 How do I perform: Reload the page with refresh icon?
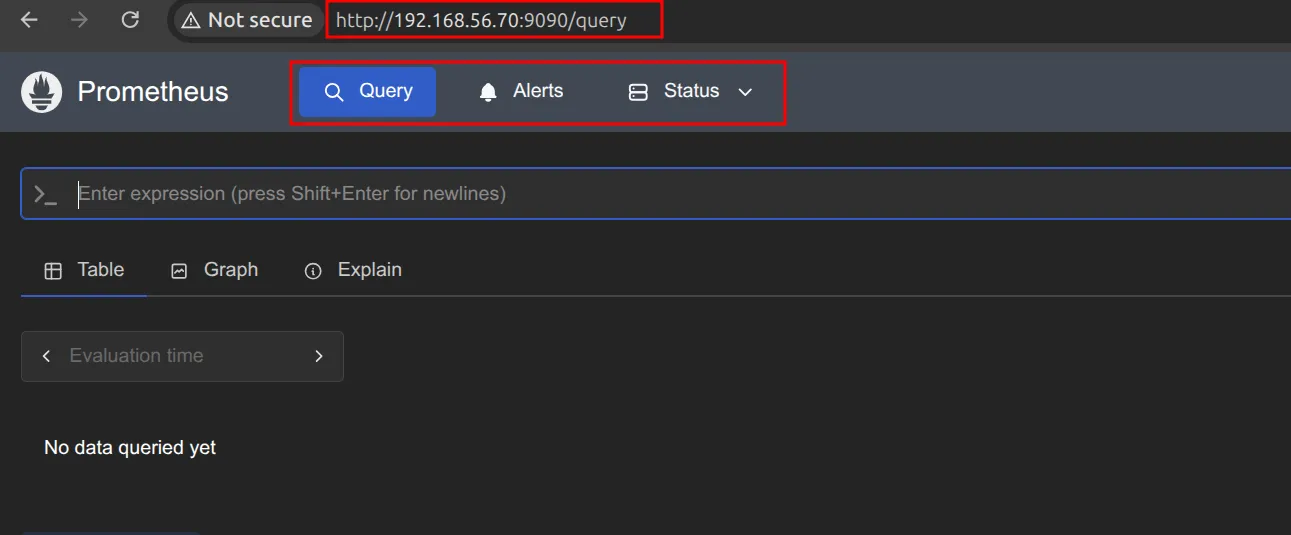(x=130, y=20)
